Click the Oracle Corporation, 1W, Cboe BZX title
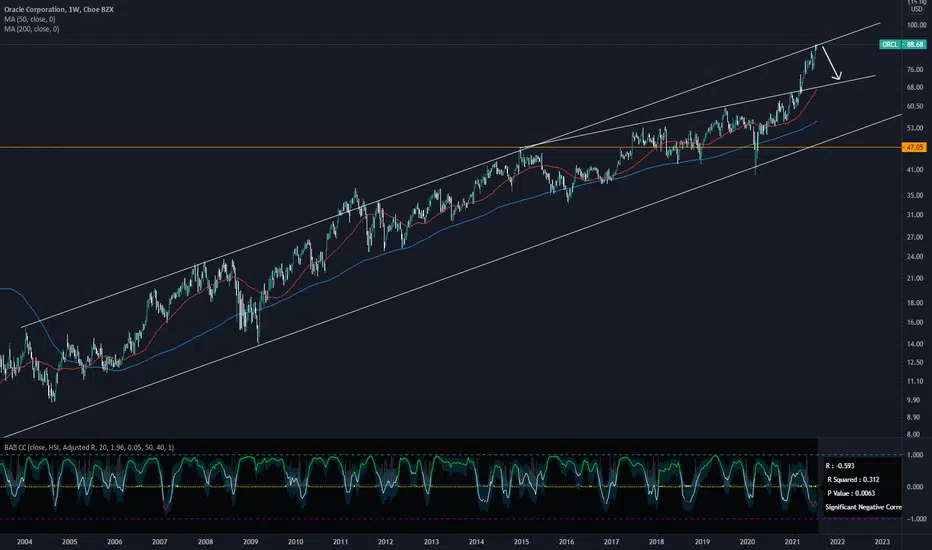The image size is (932, 550). click(x=59, y=10)
